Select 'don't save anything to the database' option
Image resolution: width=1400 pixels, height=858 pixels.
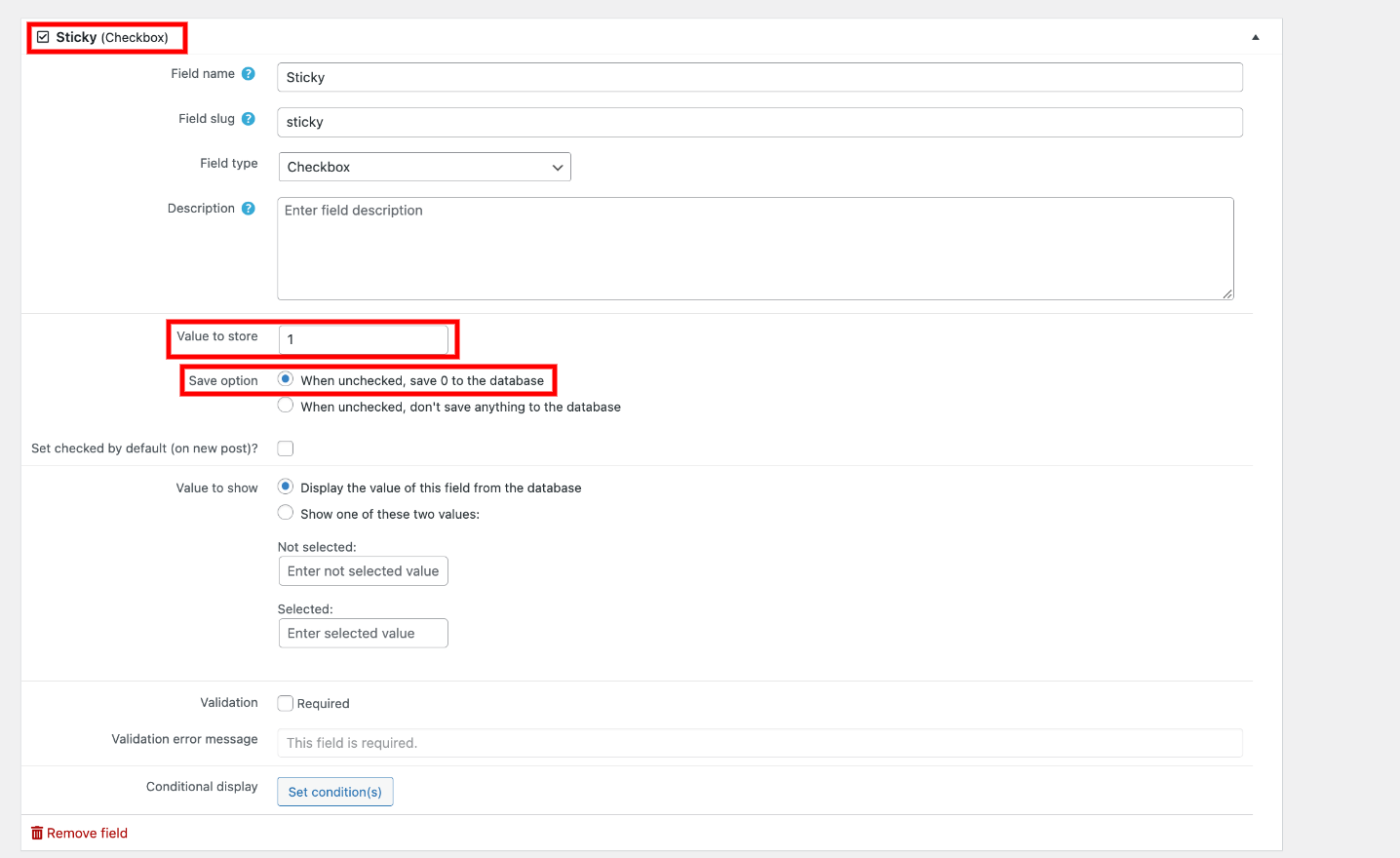coord(286,406)
